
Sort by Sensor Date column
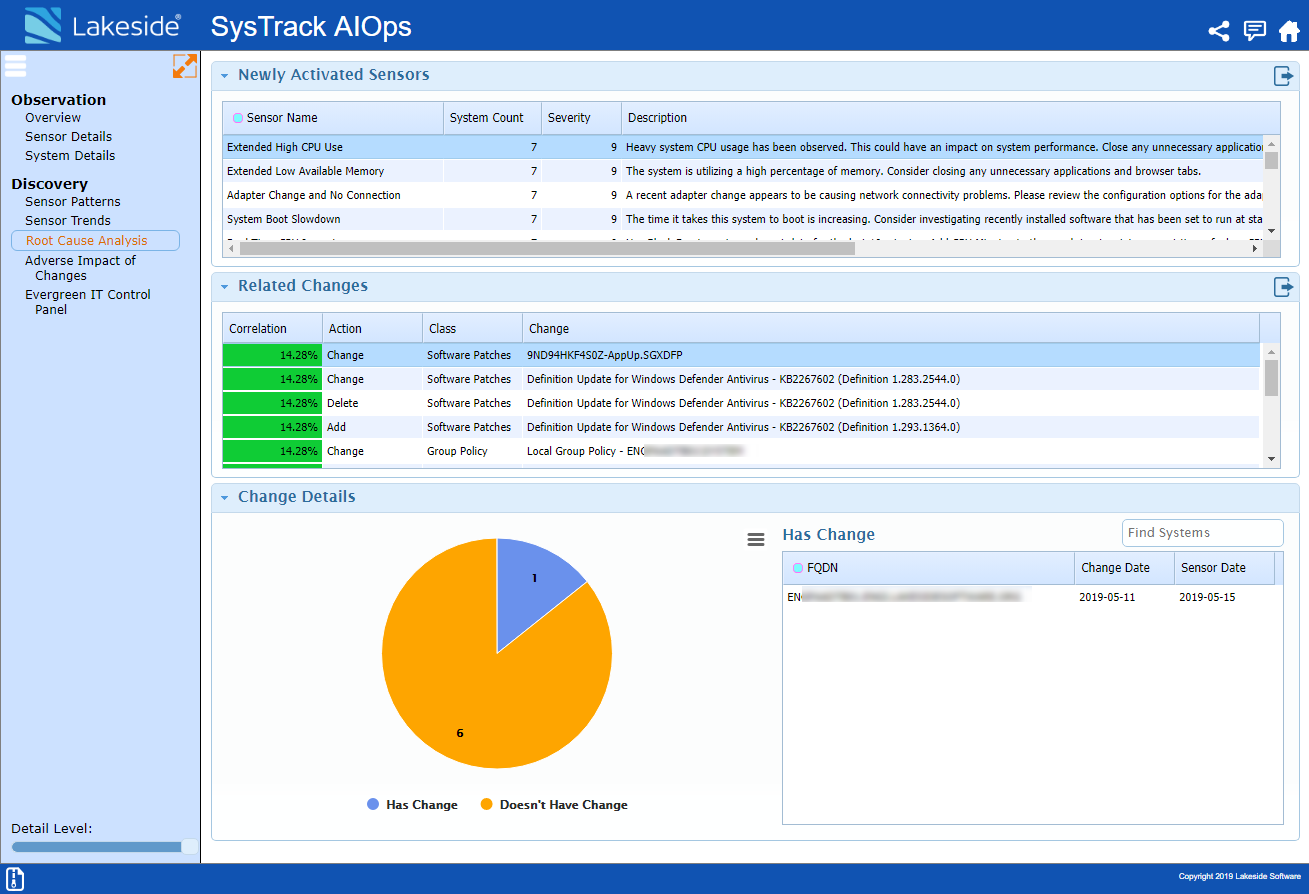tap(1224, 568)
